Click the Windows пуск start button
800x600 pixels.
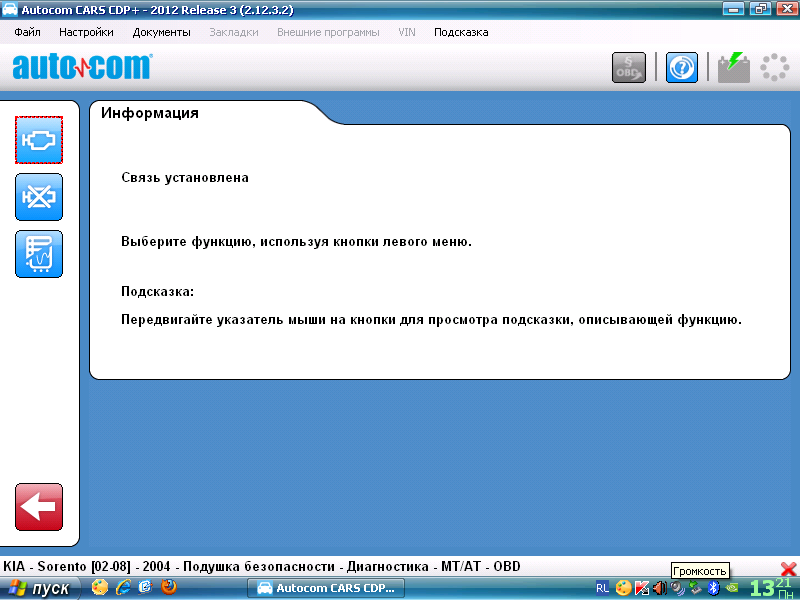(42, 588)
